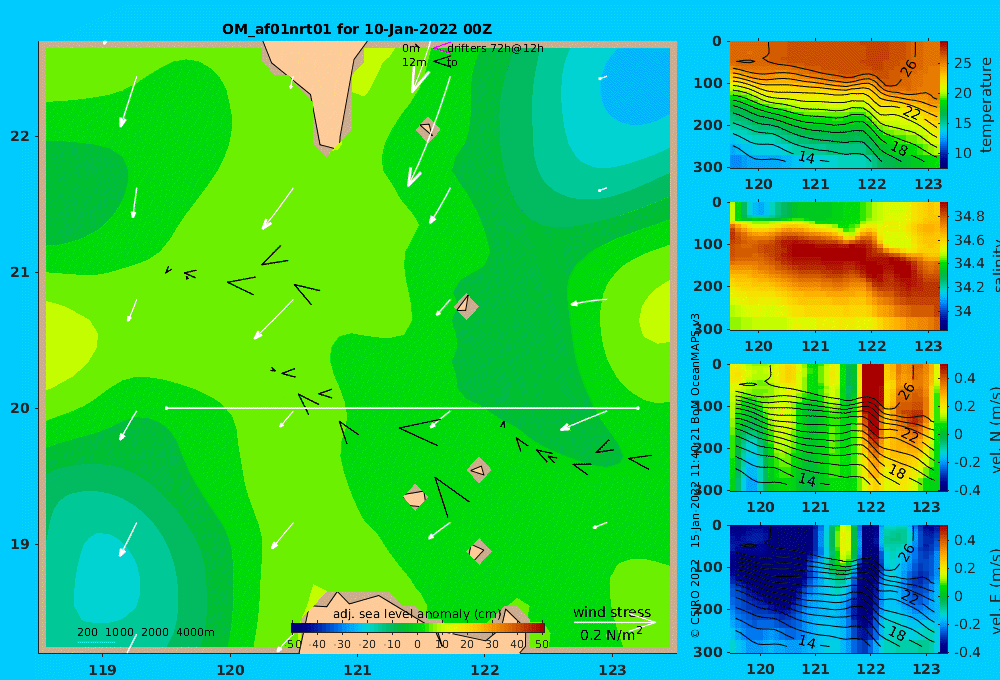Click the vertical CSIRO OceanMAPS copyright text
Viewport: 1000px width, 680px height.
click(695, 475)
